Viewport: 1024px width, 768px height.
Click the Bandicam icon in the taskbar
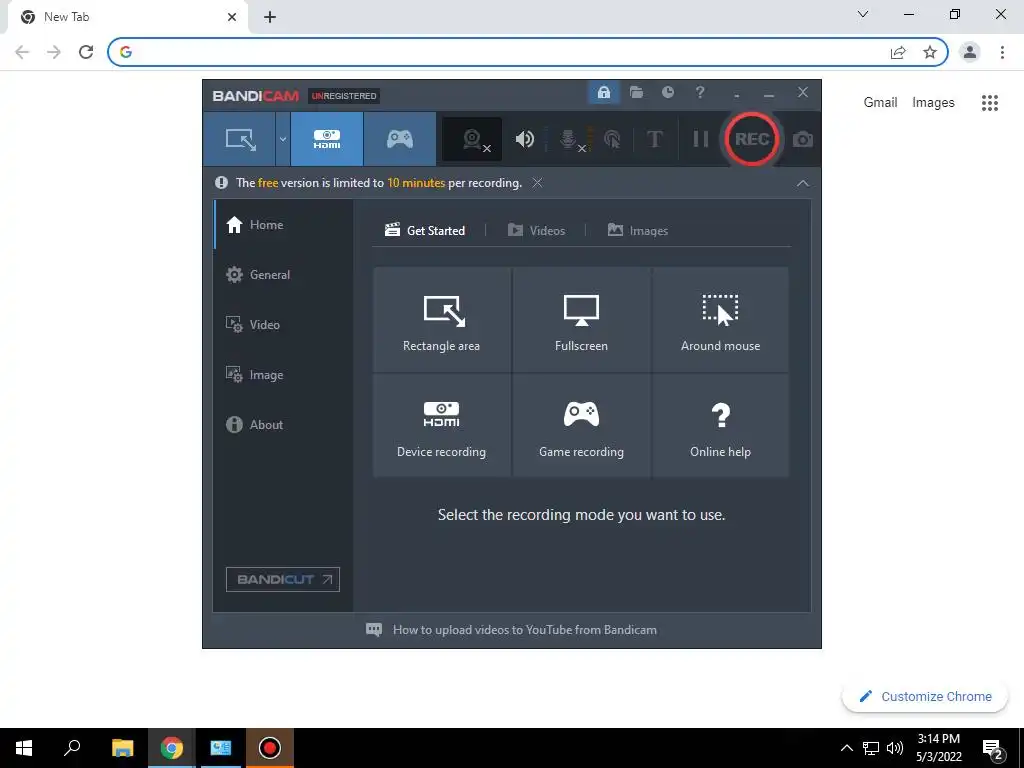click(x=270, y=748)
